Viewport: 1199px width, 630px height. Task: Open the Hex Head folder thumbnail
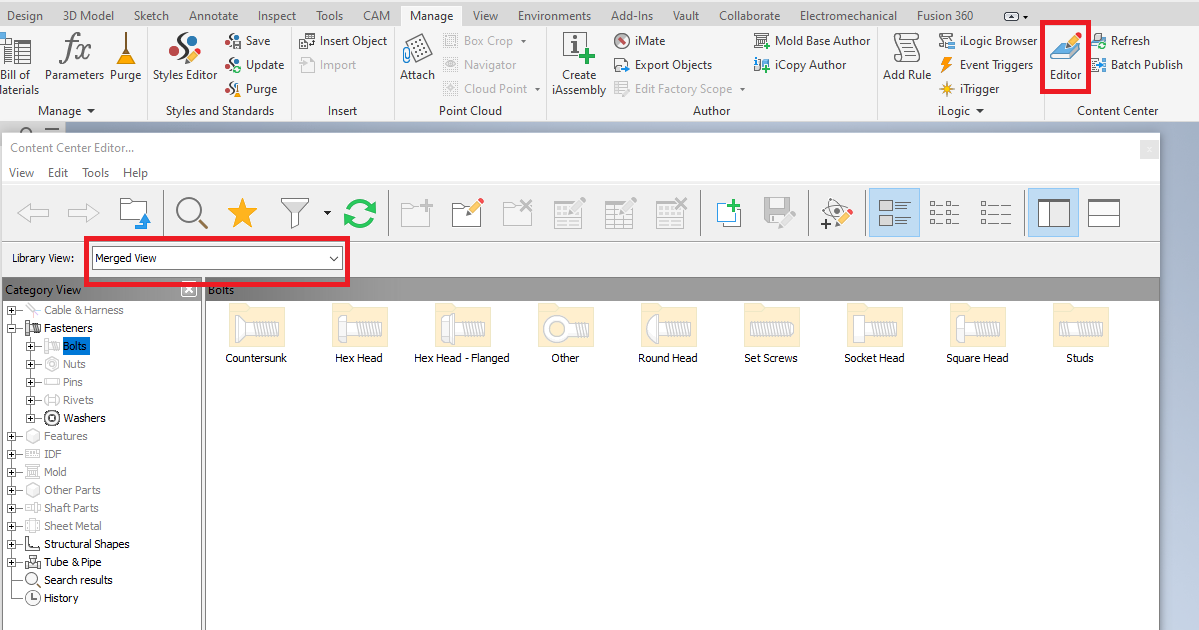(359, 327)
